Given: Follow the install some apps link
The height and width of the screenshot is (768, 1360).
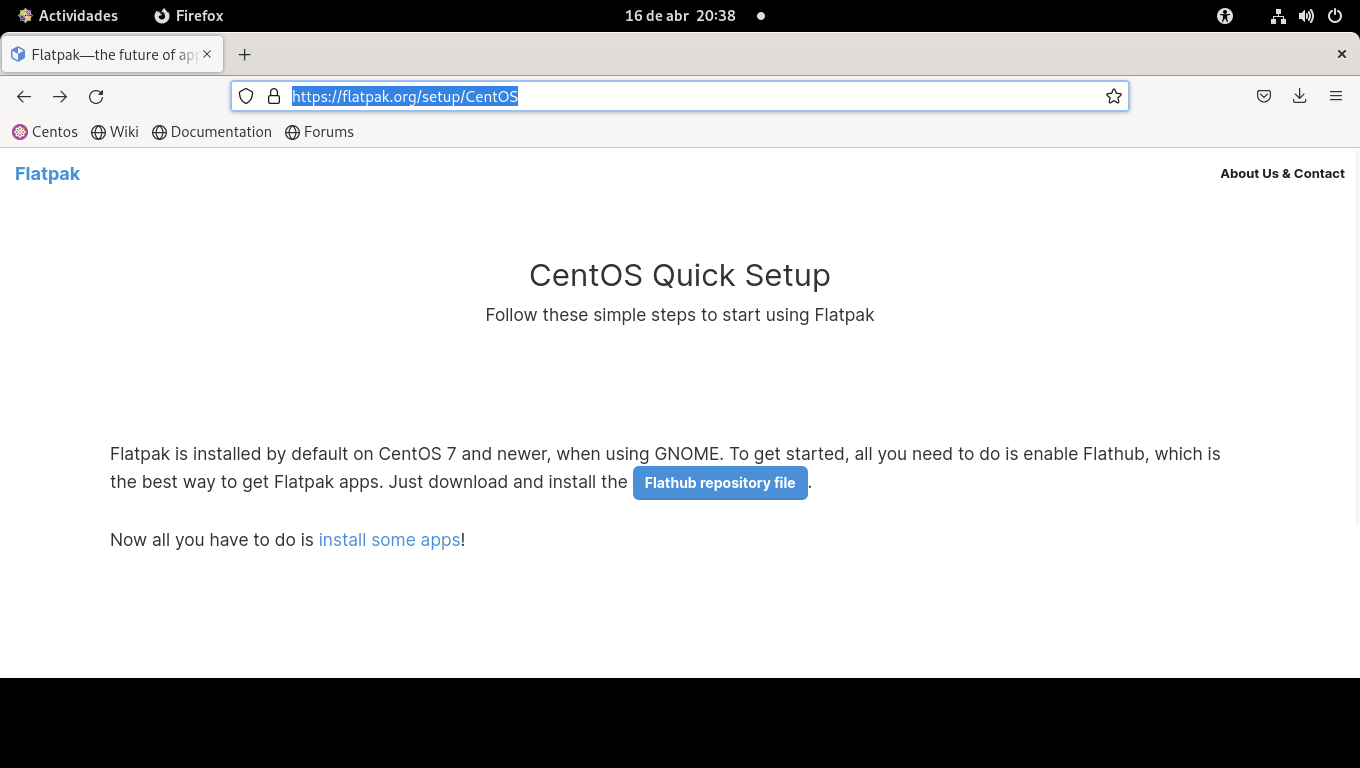Looking at the screenshot, I should point(389,540).
